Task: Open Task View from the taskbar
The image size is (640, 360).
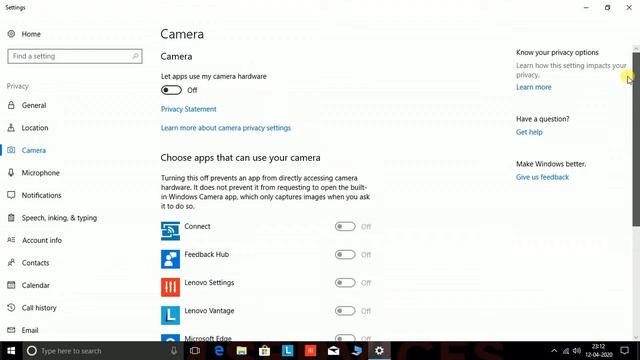Action: tap(195, 351)
